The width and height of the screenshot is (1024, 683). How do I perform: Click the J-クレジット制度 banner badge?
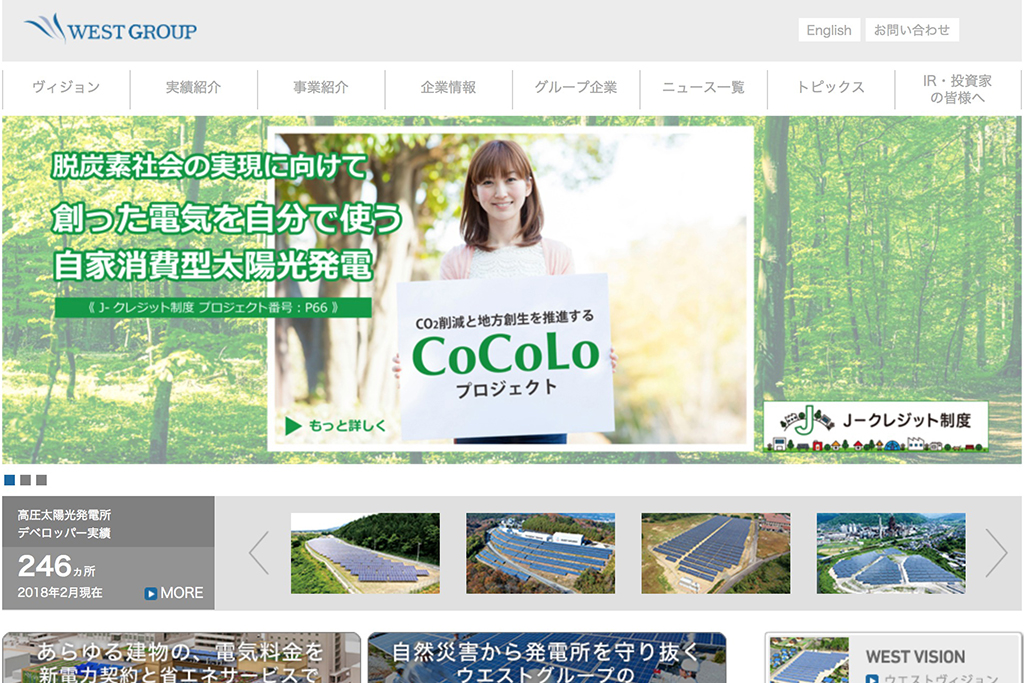click(x=875, y=426)
